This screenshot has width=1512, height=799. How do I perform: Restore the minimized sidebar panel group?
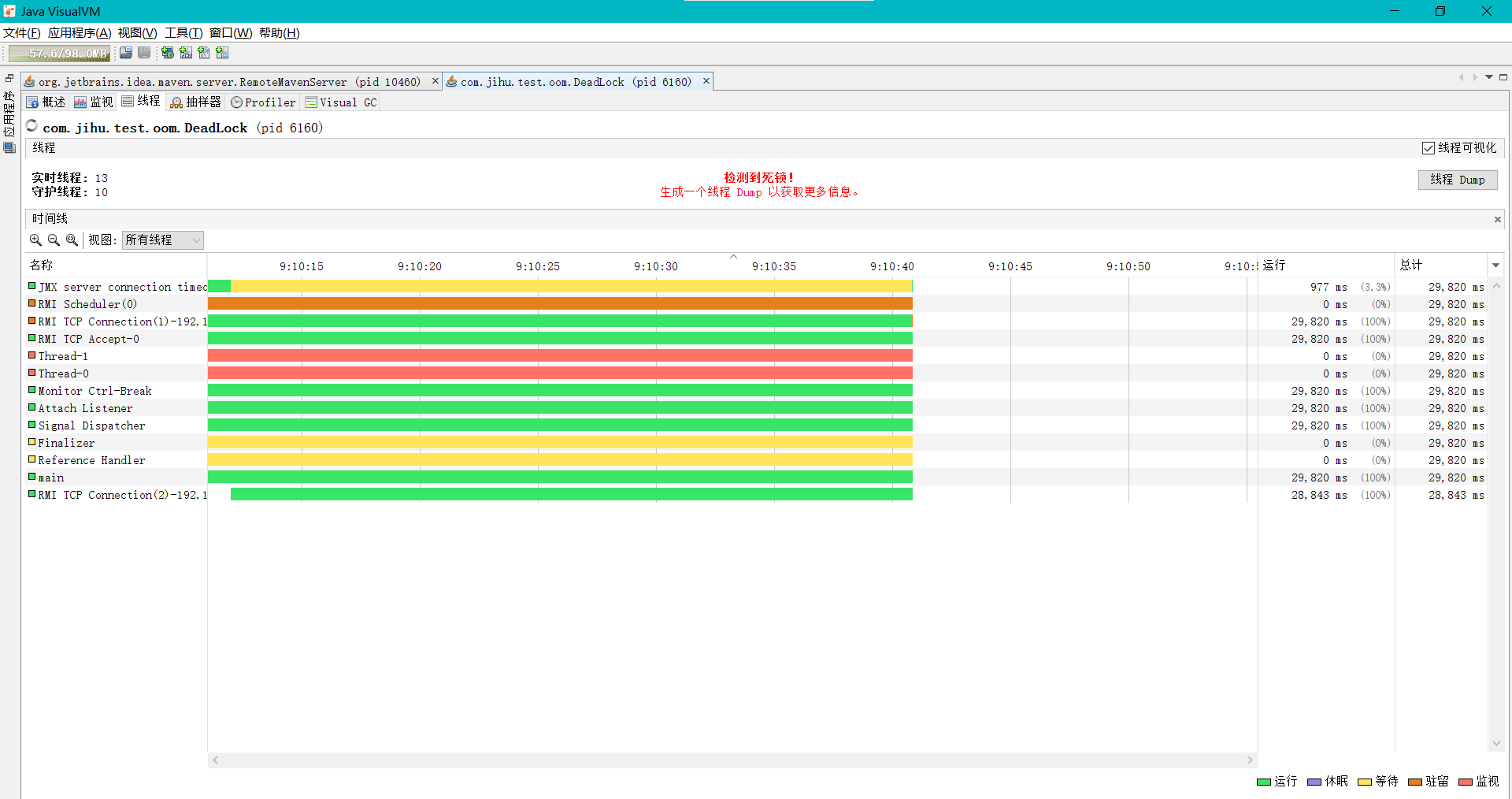[x=9, y=78]
